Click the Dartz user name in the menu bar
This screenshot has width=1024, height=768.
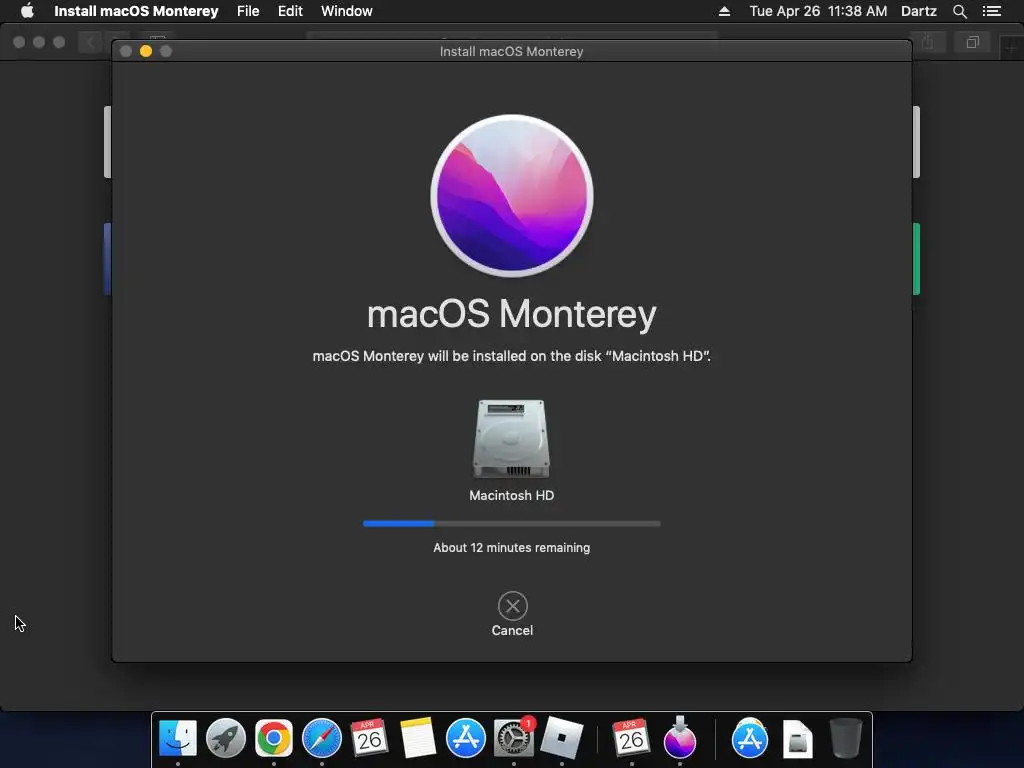click(x=918, y=11)
